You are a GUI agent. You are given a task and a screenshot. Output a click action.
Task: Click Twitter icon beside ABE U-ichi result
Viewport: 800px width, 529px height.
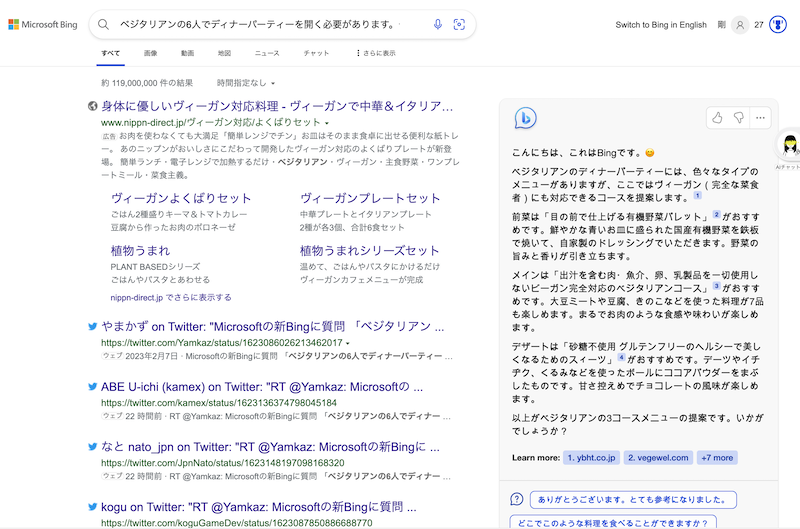tap(92, 387)
